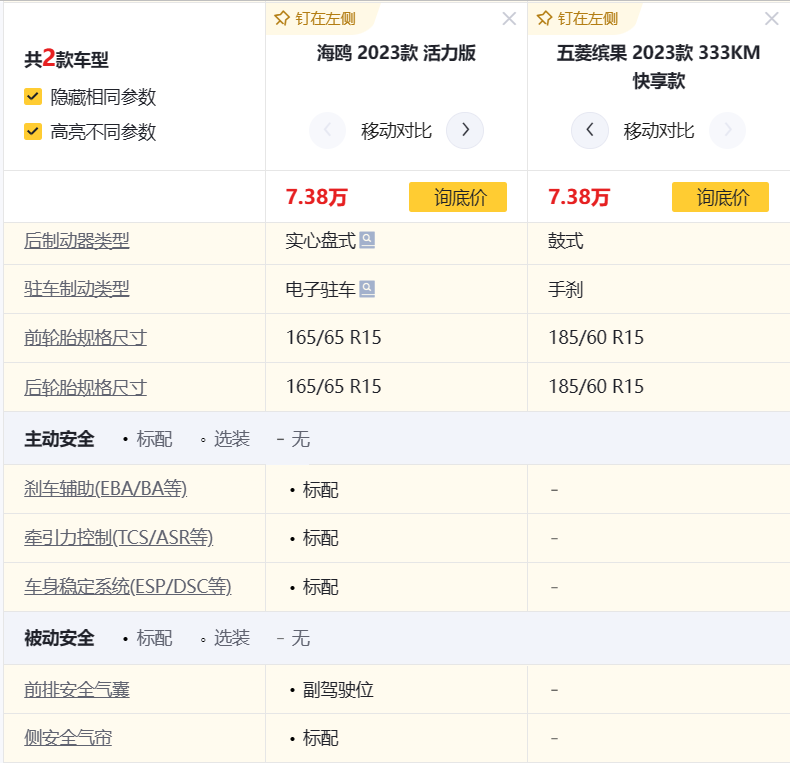This screenshot has height=763, width=790.
Task: Select 鼓式 cell text
Action: 565,240
